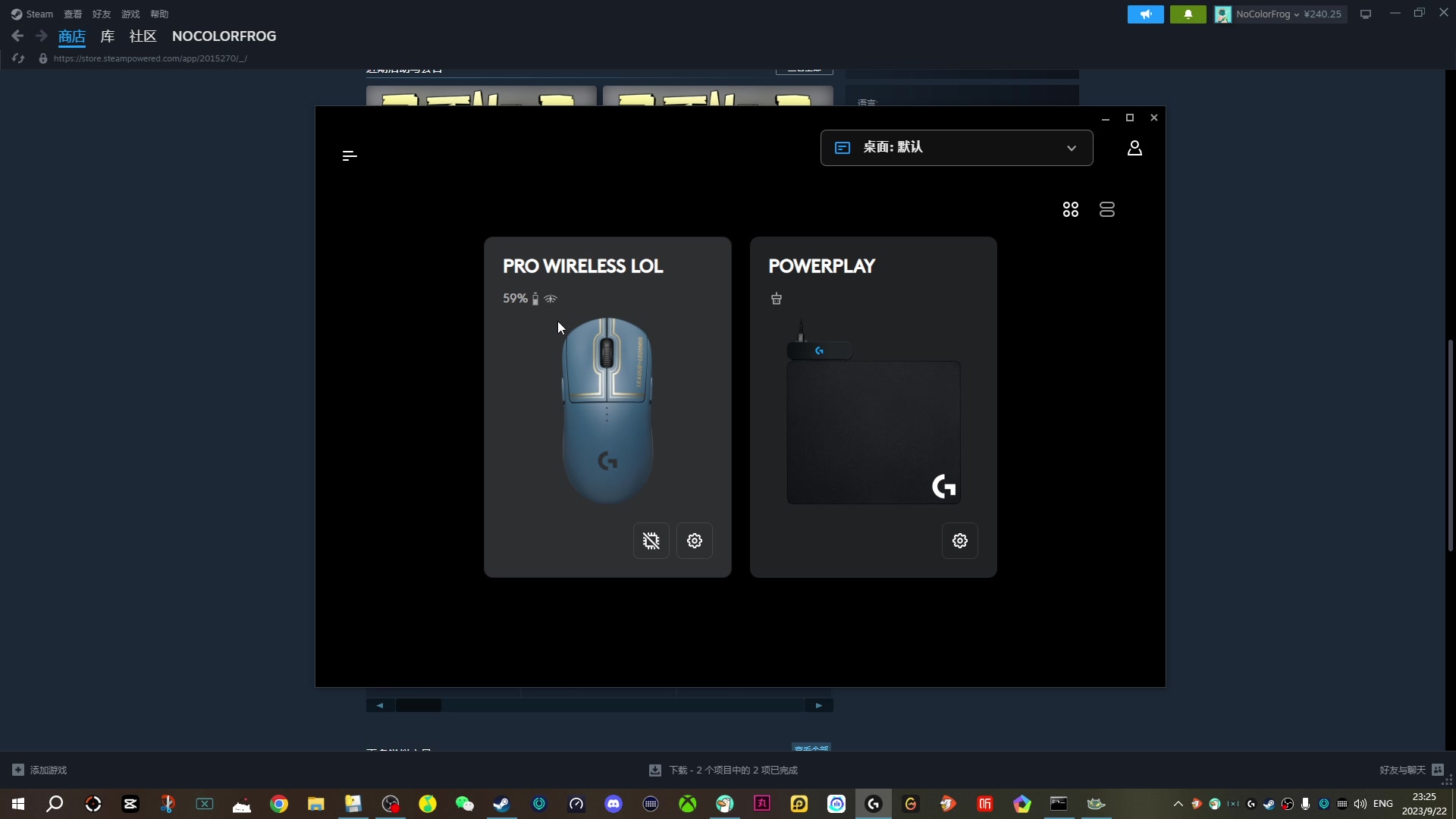The width and height of the screenshot is (1456, 819).
Task: Open Steam downloads status link
Action: coord(723,770)
